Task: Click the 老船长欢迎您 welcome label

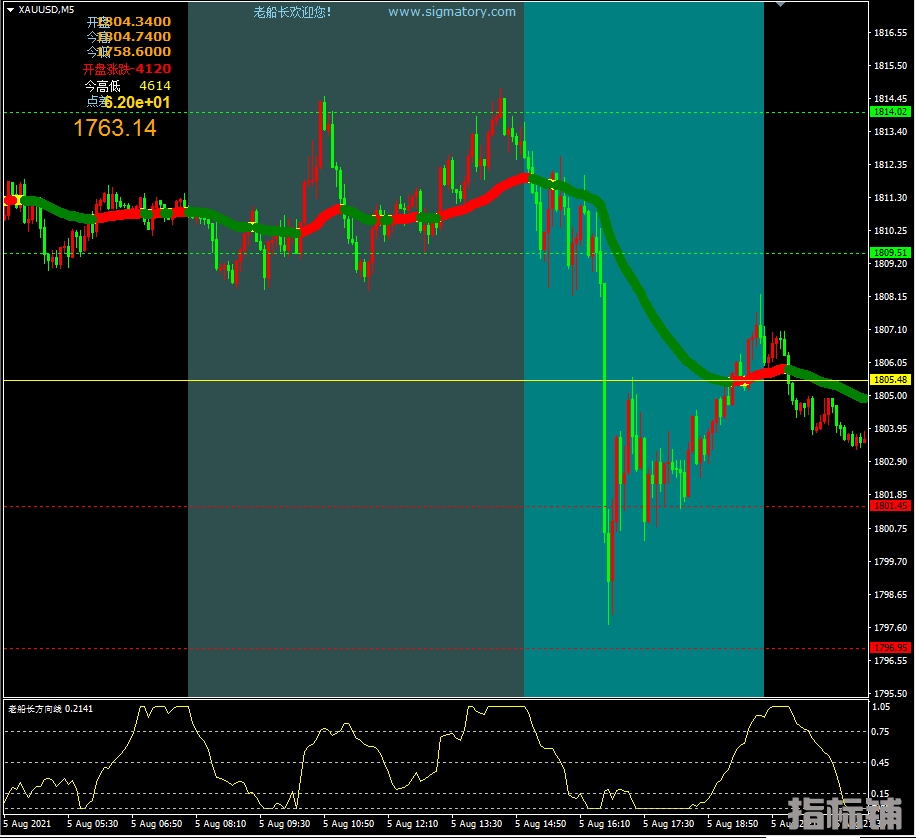Action: tap(292, 12)
